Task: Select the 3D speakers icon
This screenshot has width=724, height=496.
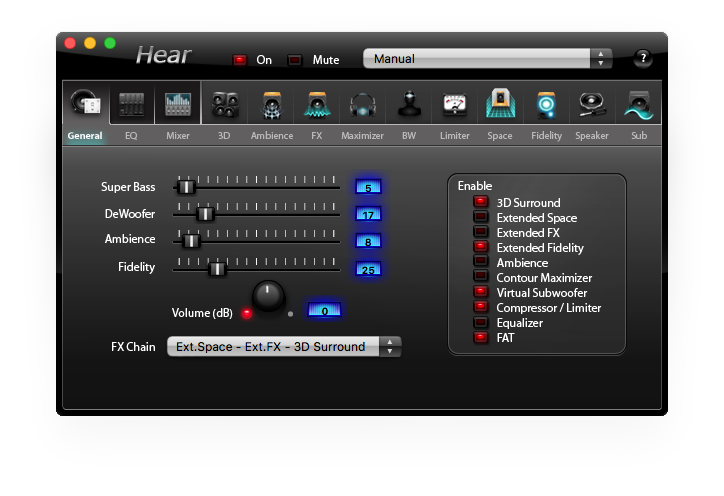Action: pos(225,104)
